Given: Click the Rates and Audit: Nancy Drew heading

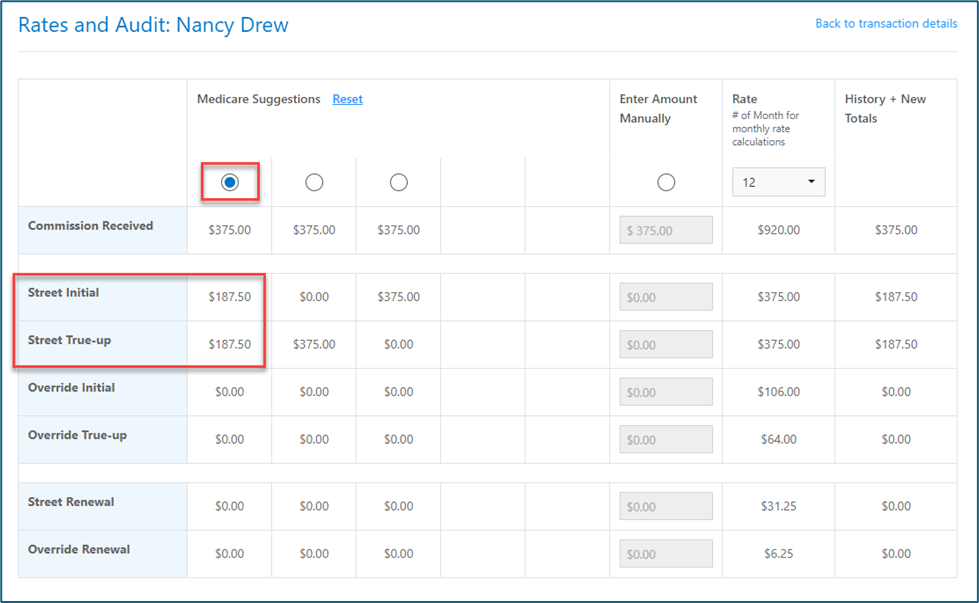Looking at the screenshot, I should click(153, 25).
